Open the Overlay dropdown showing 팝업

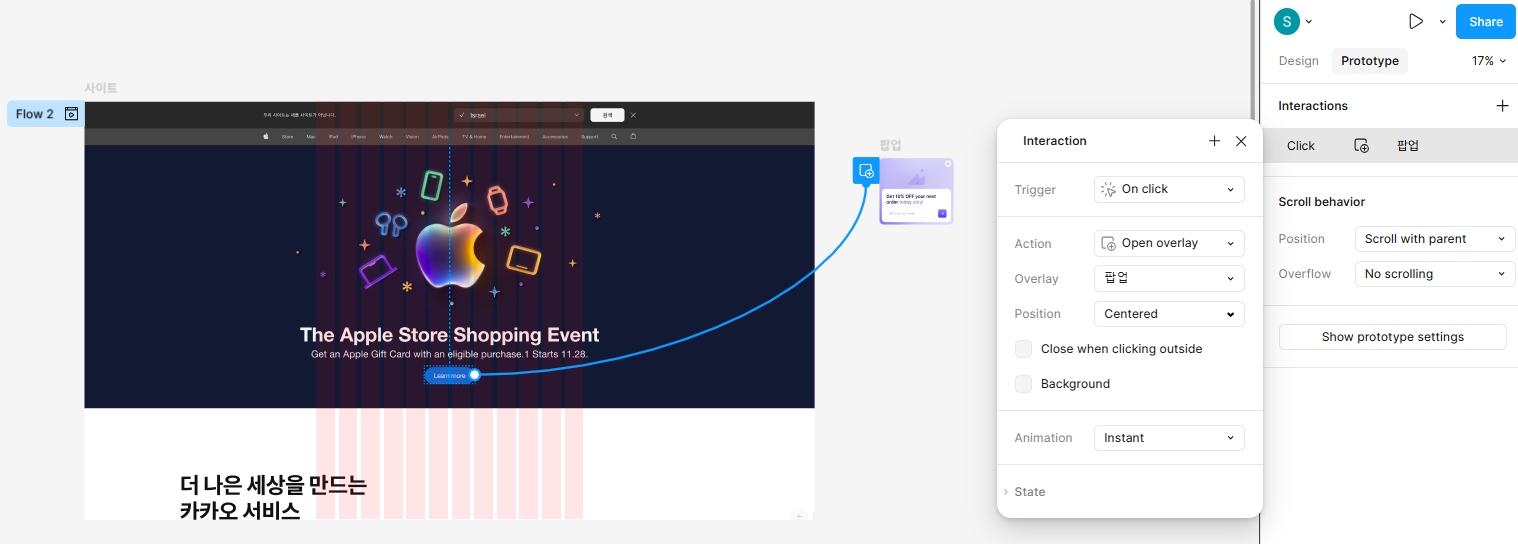tap(1169, 279)
